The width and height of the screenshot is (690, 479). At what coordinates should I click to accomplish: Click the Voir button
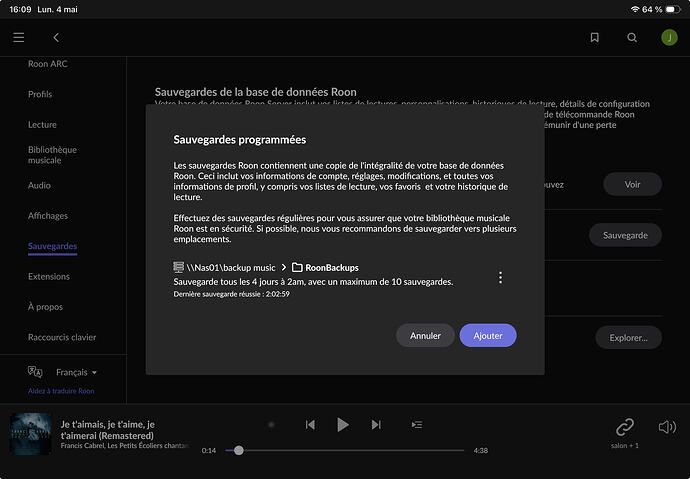(x=632, y=184)
